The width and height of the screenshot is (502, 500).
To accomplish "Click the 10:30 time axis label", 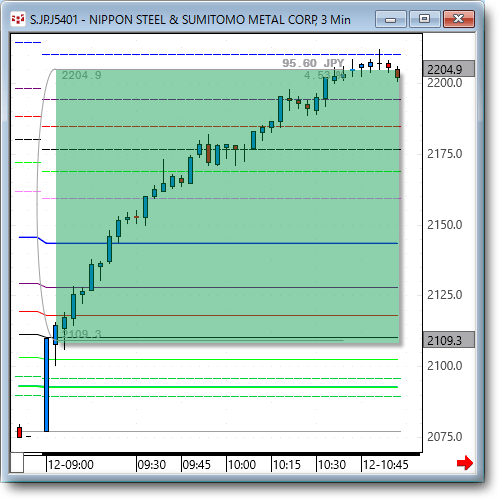I will pos(332,464).
